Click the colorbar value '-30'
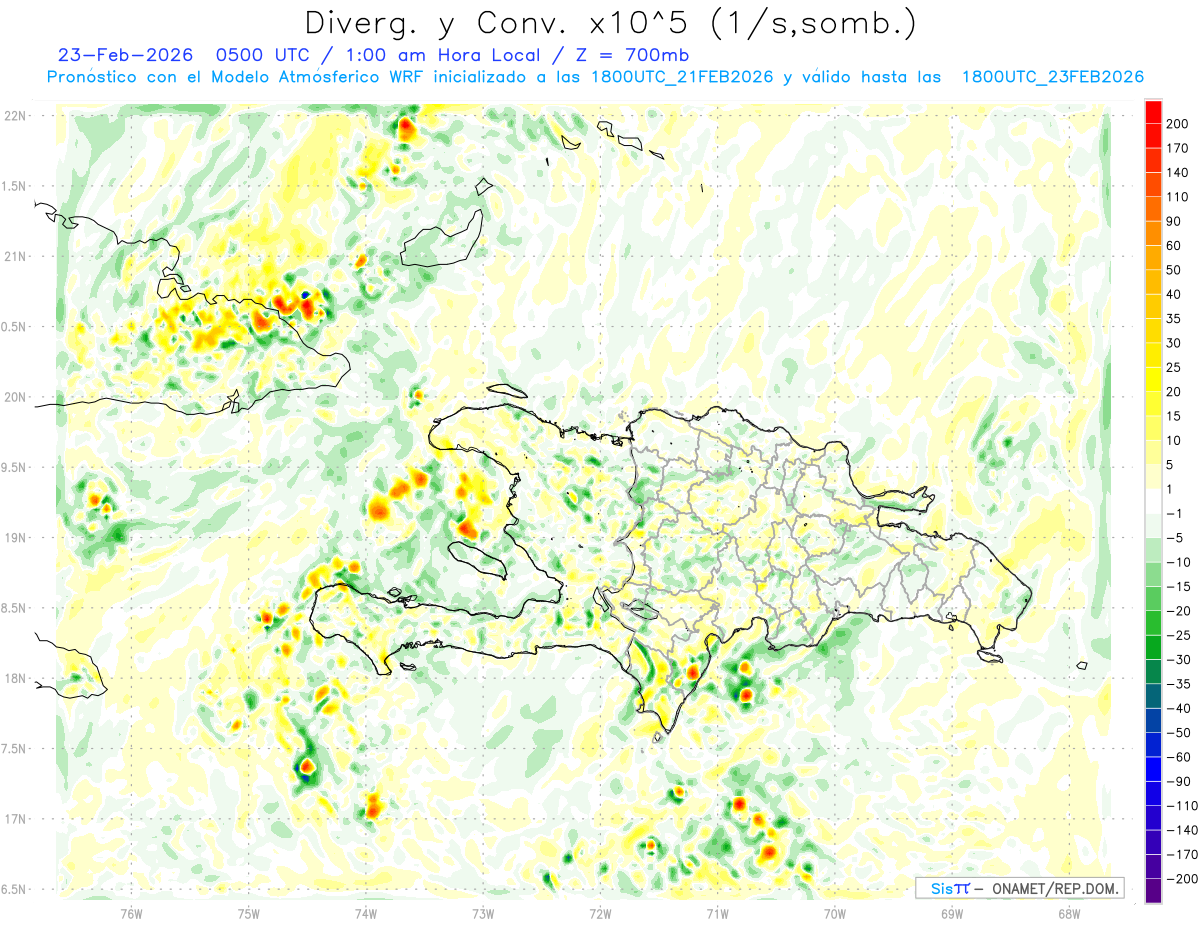The image size is (1200, 927). click(x=1178, y=659)
